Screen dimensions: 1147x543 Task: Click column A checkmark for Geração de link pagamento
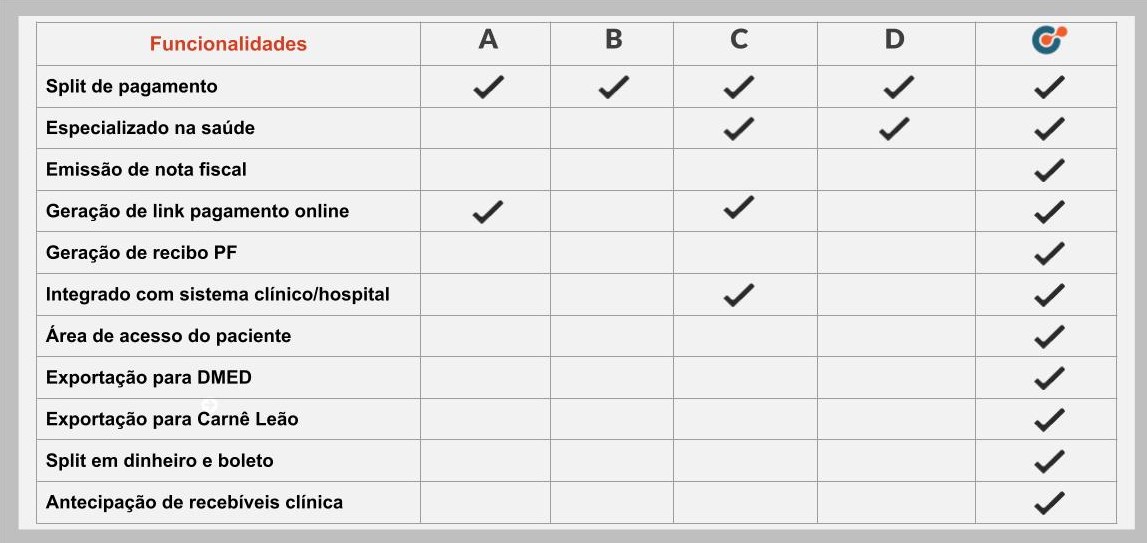pyautogui.click(x=488, y=211)
